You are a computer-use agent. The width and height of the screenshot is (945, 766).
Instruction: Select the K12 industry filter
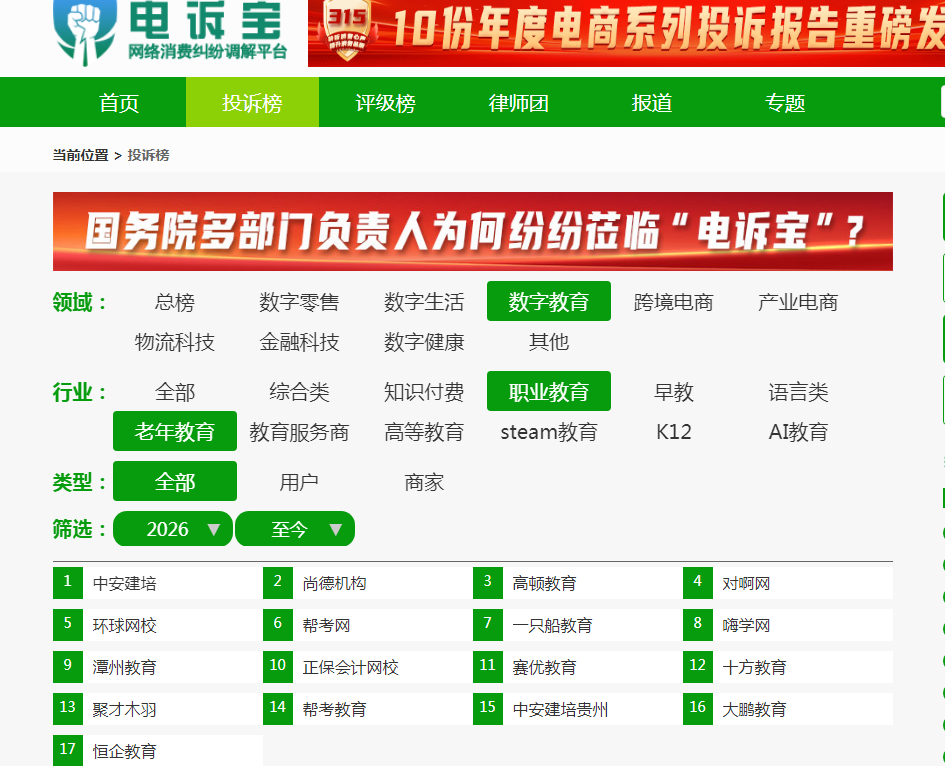[673, 432]
